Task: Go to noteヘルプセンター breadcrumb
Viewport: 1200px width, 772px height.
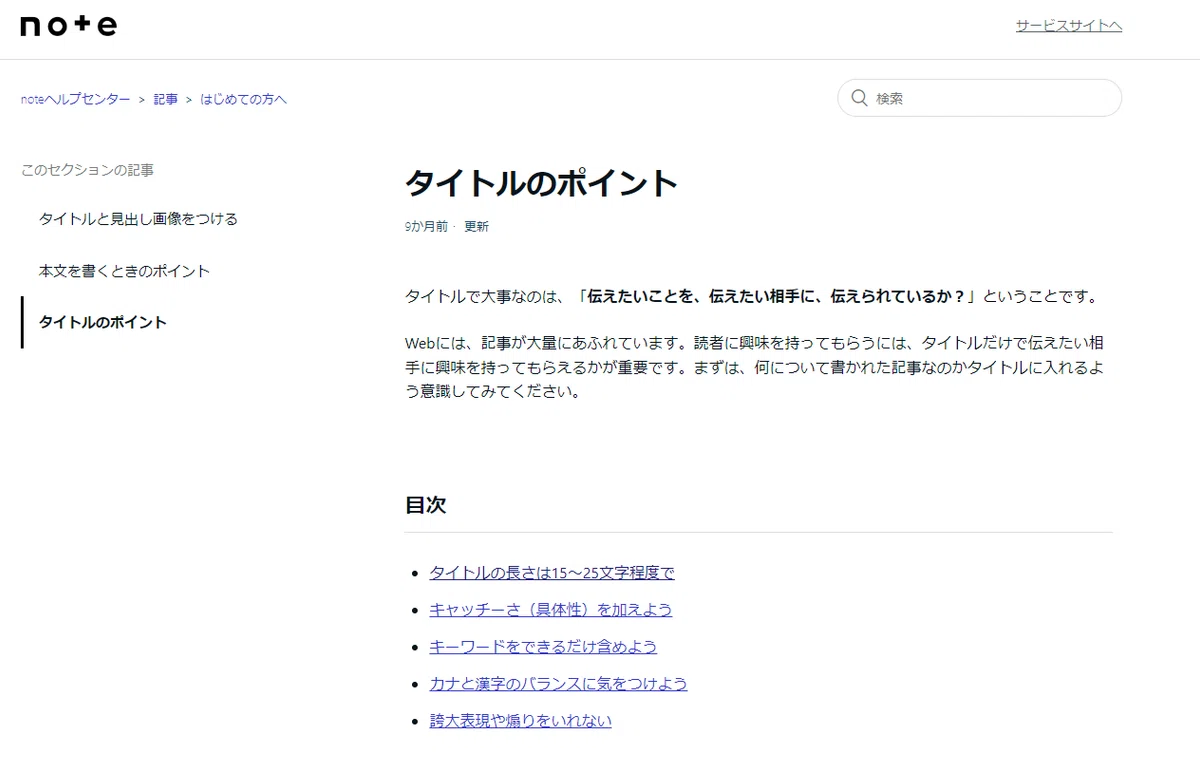Action: [75, 99]
